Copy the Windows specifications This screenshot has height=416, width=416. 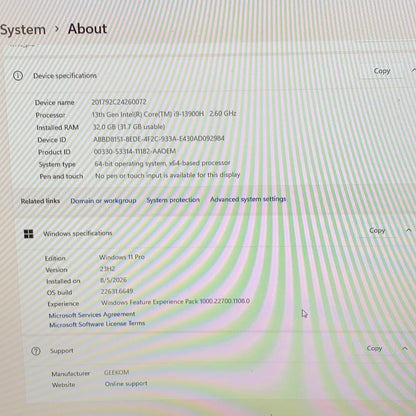coord(377,230)
